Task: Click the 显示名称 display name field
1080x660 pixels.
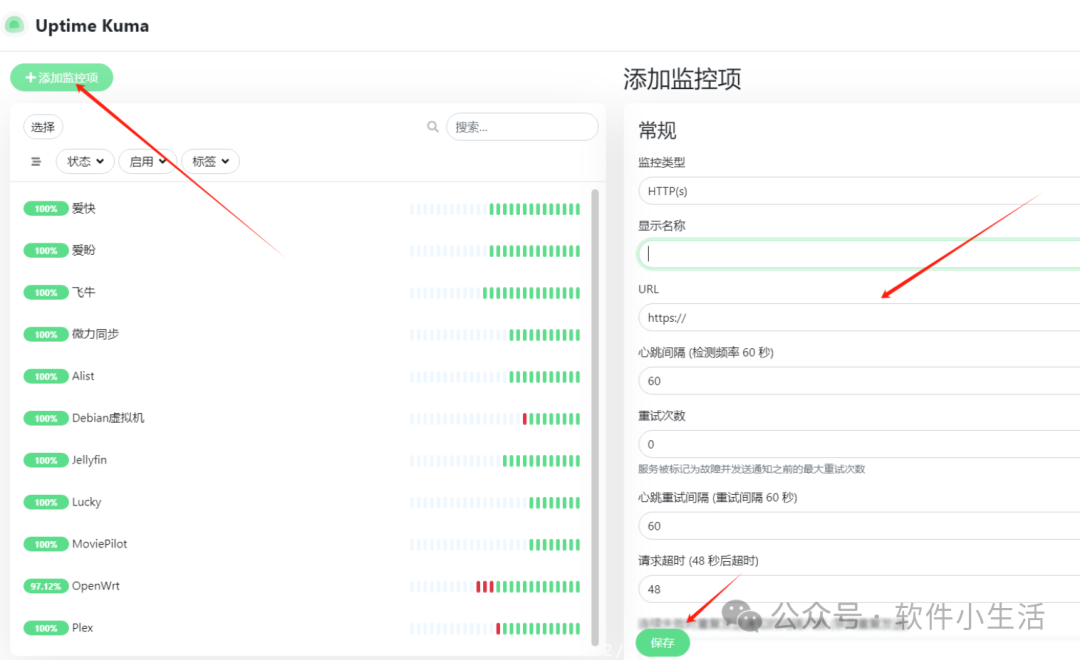Action: (x=859, y=254)
